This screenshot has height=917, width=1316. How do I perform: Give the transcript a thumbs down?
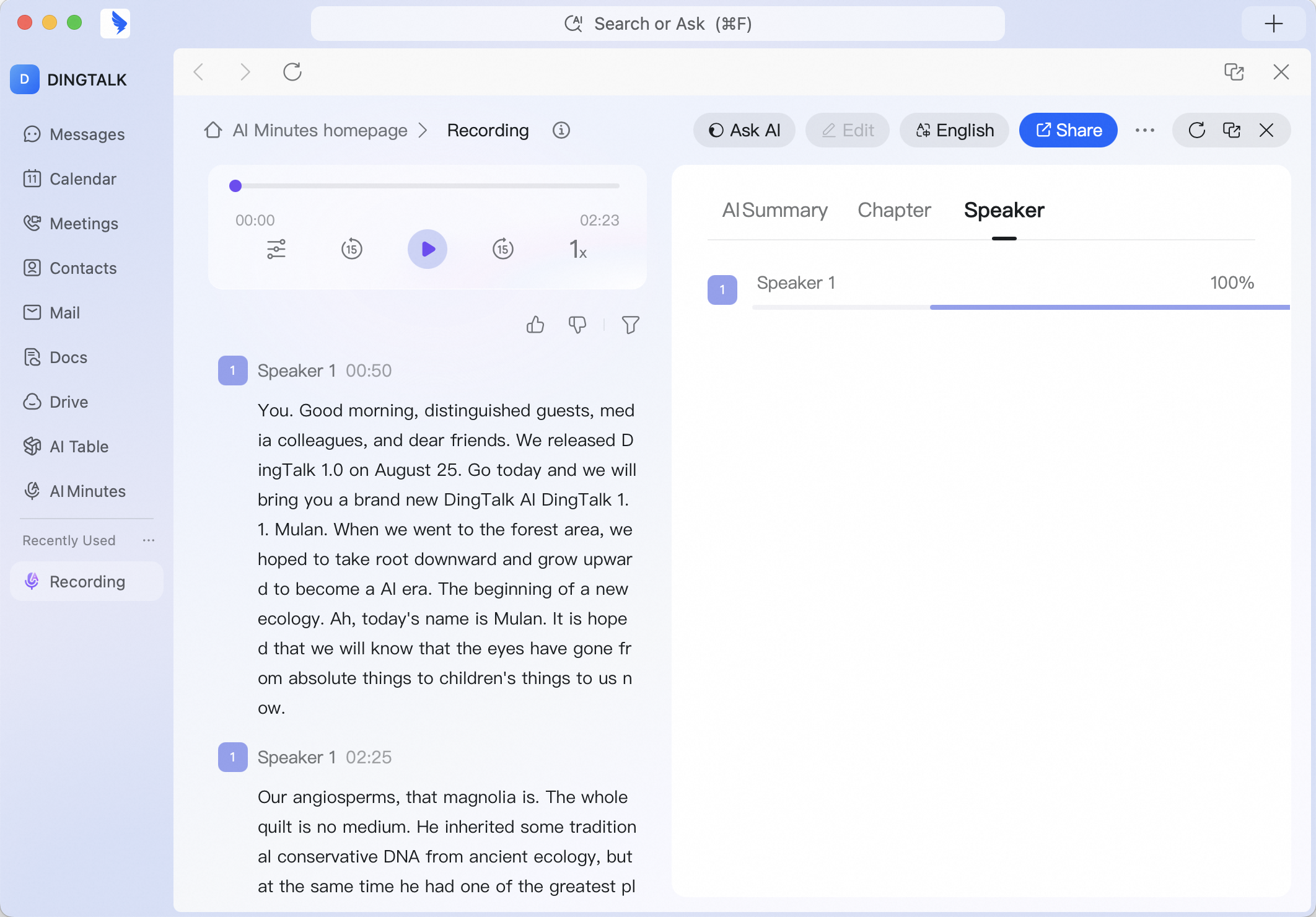(x=577, y=325)
